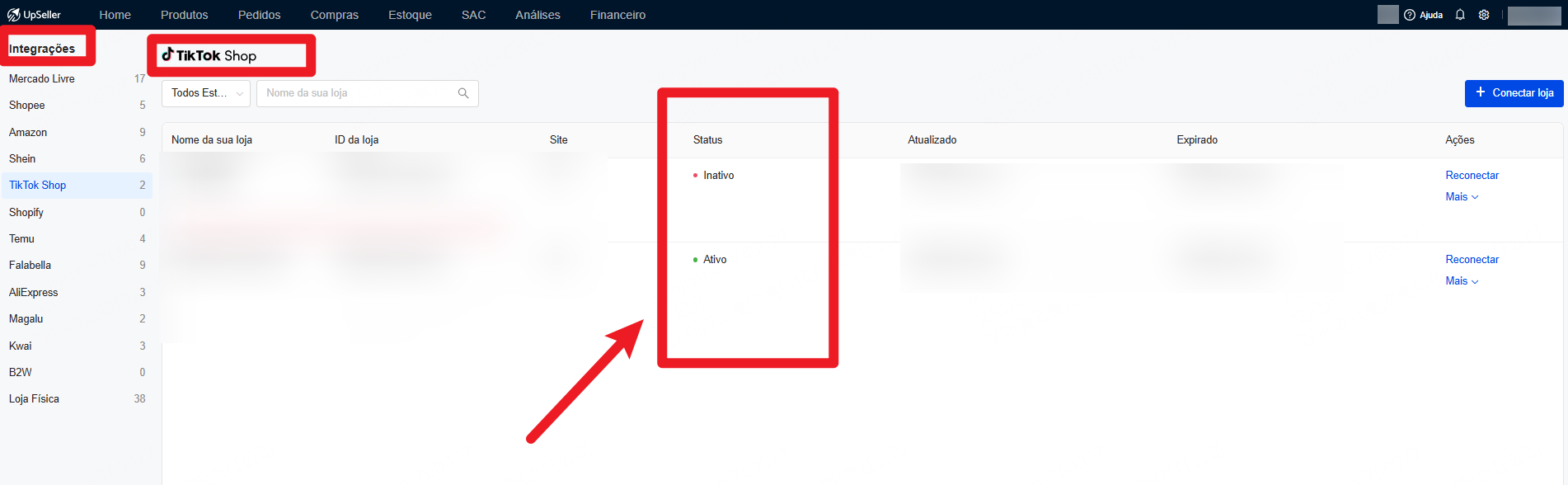Open the SAC menu

[473, 15]
